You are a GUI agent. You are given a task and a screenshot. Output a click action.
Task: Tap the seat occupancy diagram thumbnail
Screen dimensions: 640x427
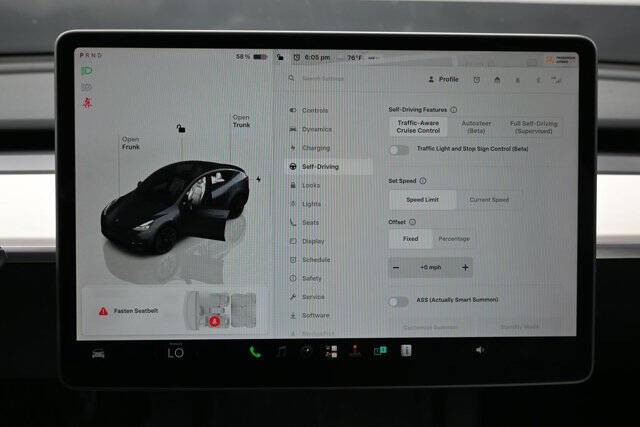point(220,311)
